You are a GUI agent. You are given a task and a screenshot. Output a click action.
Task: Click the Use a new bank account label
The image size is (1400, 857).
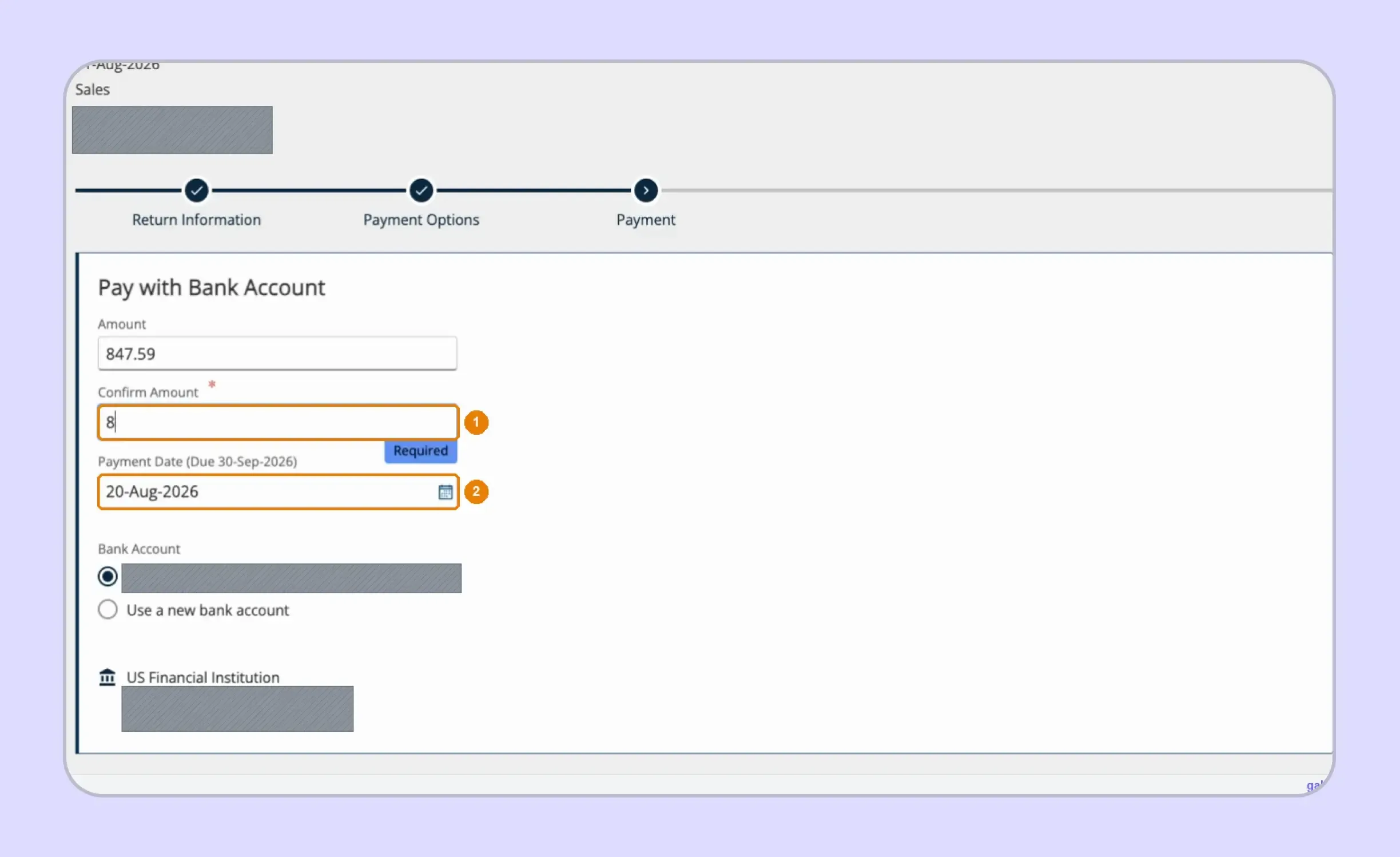pos(208,610)
